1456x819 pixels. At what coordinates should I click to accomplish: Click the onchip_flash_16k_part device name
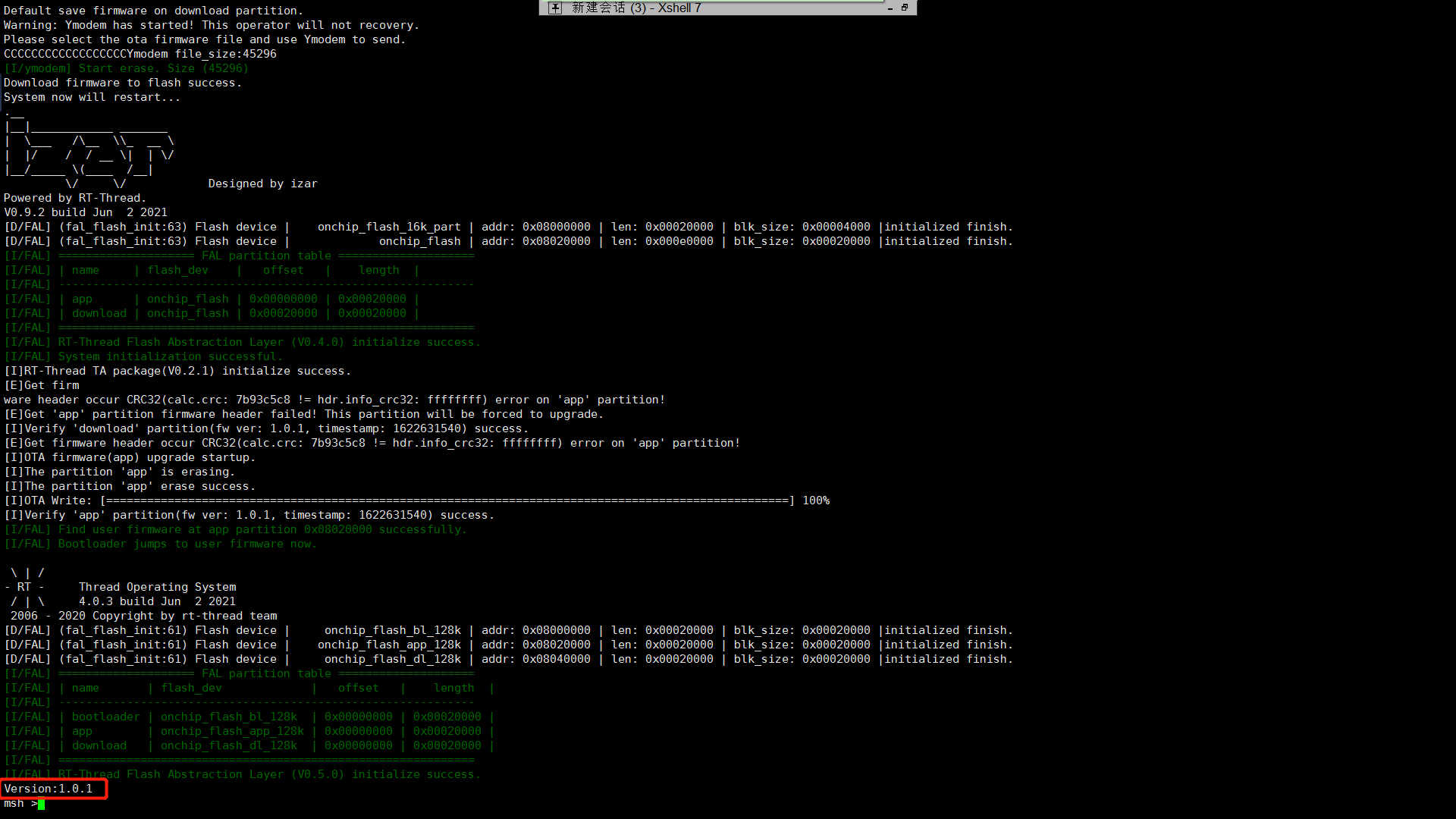click(x=389, y=227)
